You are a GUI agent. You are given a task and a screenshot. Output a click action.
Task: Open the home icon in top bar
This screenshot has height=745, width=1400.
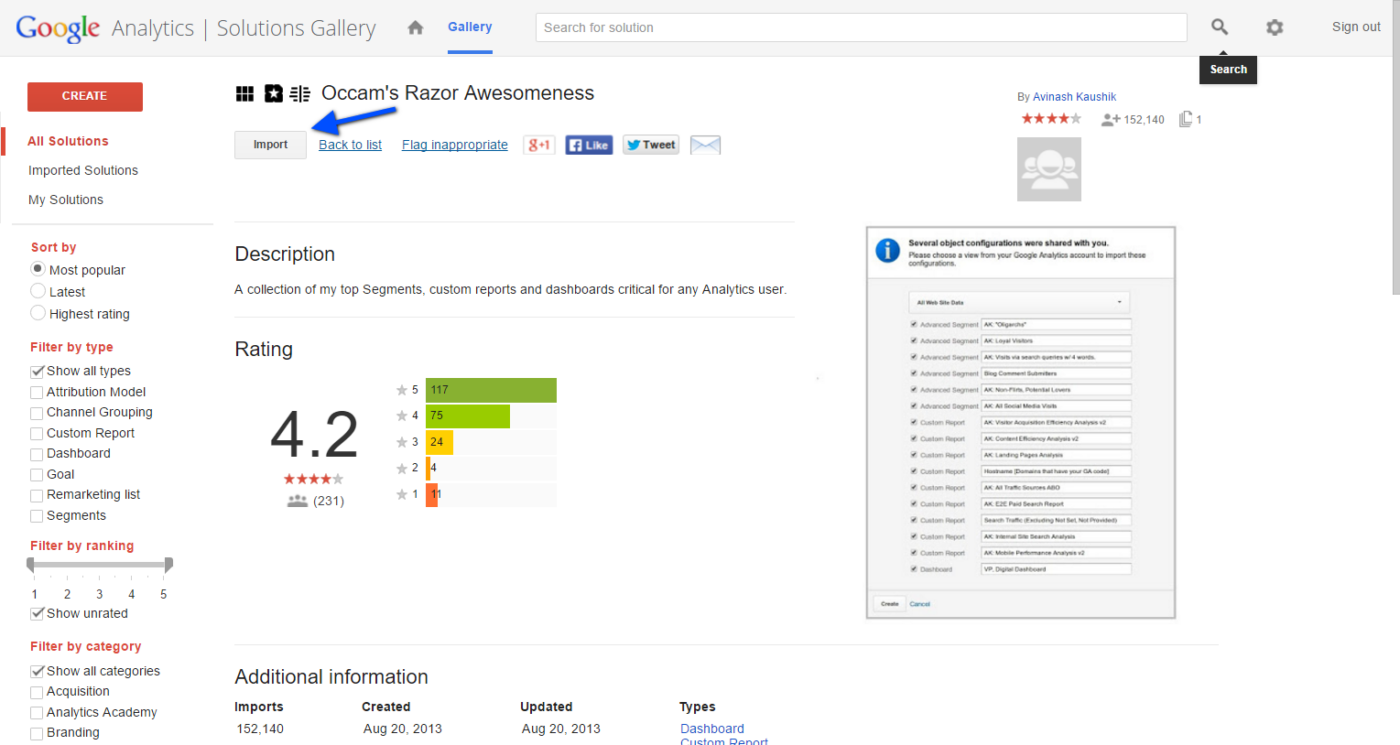[x=416, y=28]
